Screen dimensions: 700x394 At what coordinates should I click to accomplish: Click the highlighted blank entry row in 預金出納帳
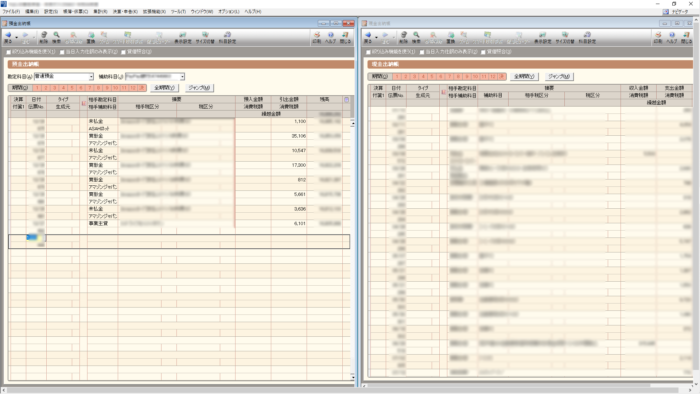pos(179,241)
